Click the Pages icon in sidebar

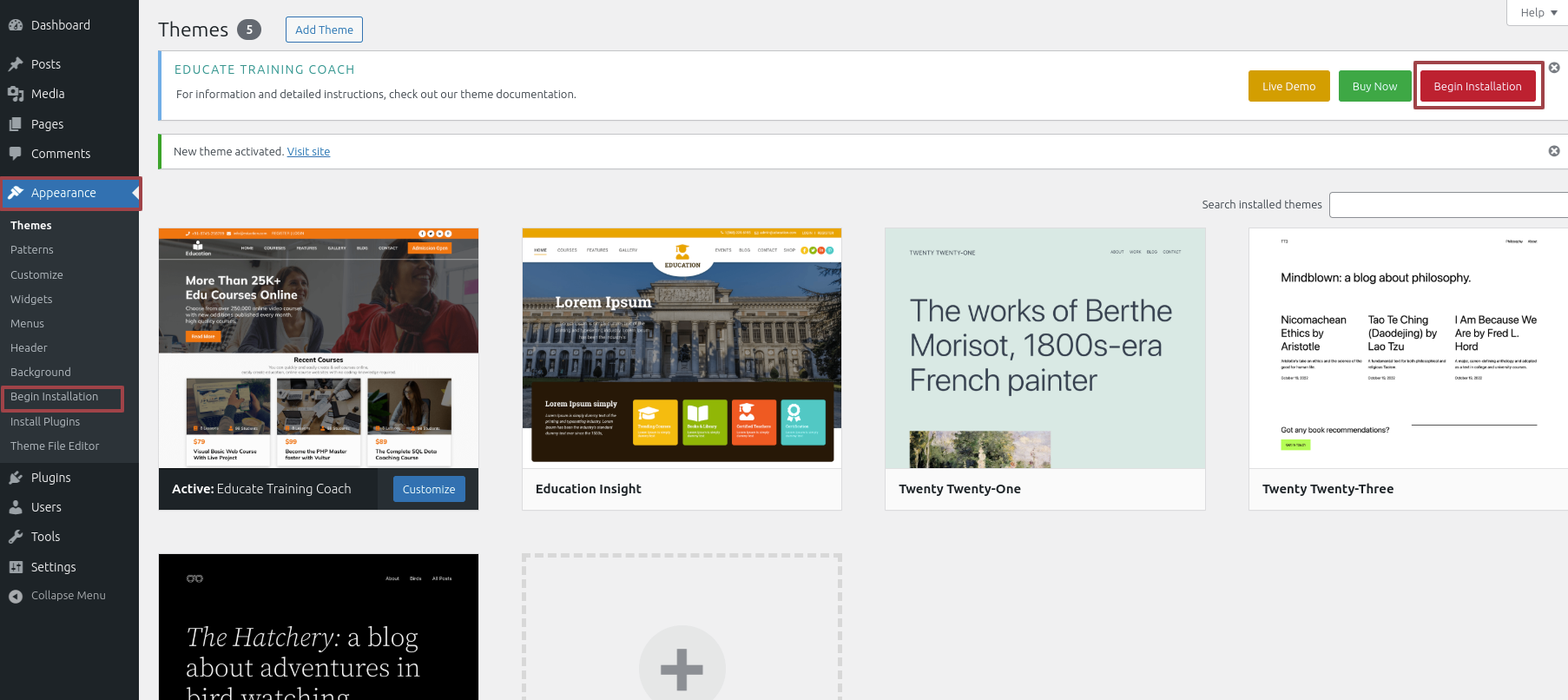(x=16, y=124)
